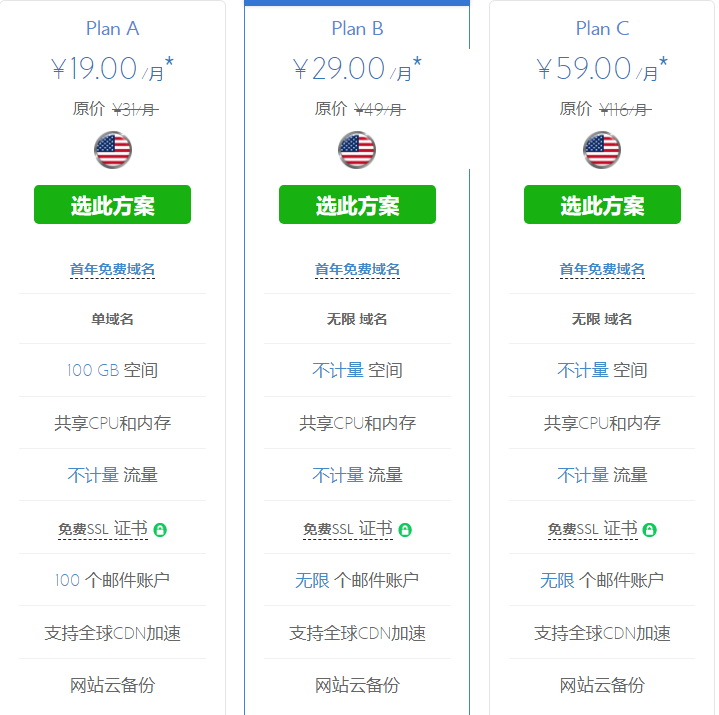Select Plan B with the green 选此方案 button

pos(357,205)
